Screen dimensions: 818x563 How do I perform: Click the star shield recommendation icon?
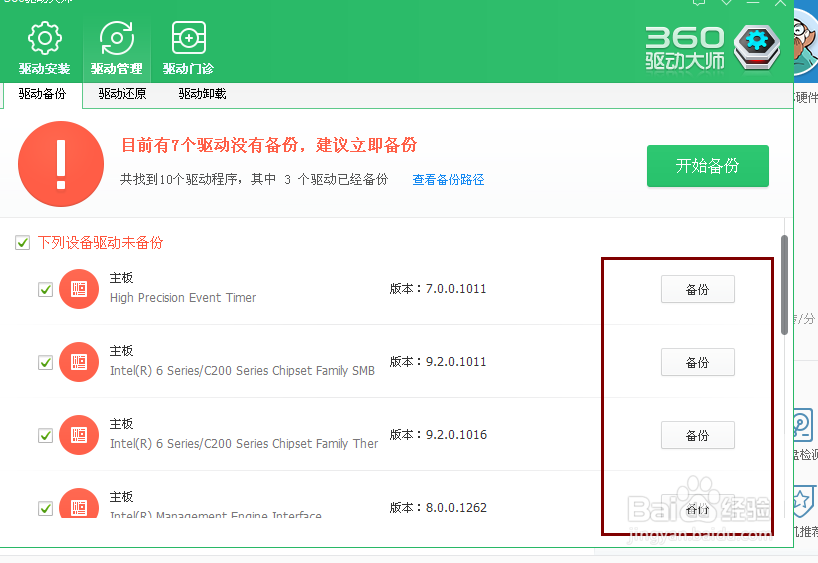(803, 502)
